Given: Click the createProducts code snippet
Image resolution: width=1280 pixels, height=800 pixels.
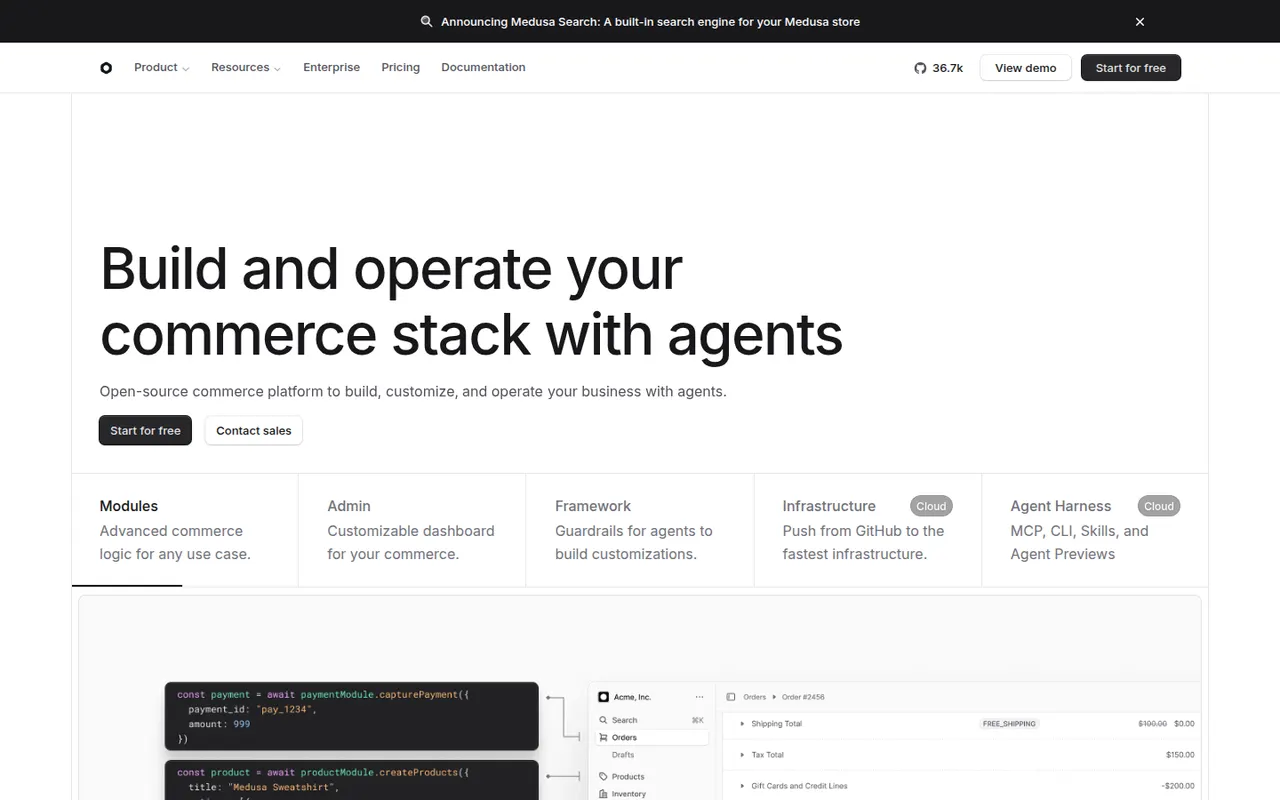Looking at the screenshot, I should pos(352,781).
